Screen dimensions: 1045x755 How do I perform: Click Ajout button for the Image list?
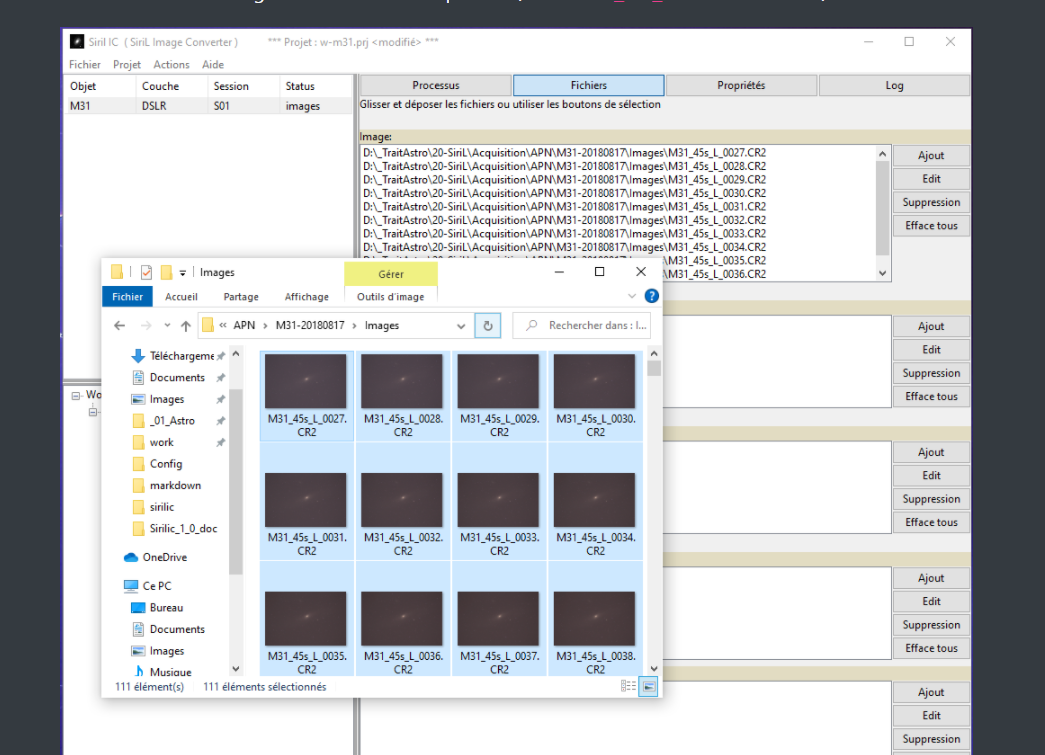coord(931,155)
